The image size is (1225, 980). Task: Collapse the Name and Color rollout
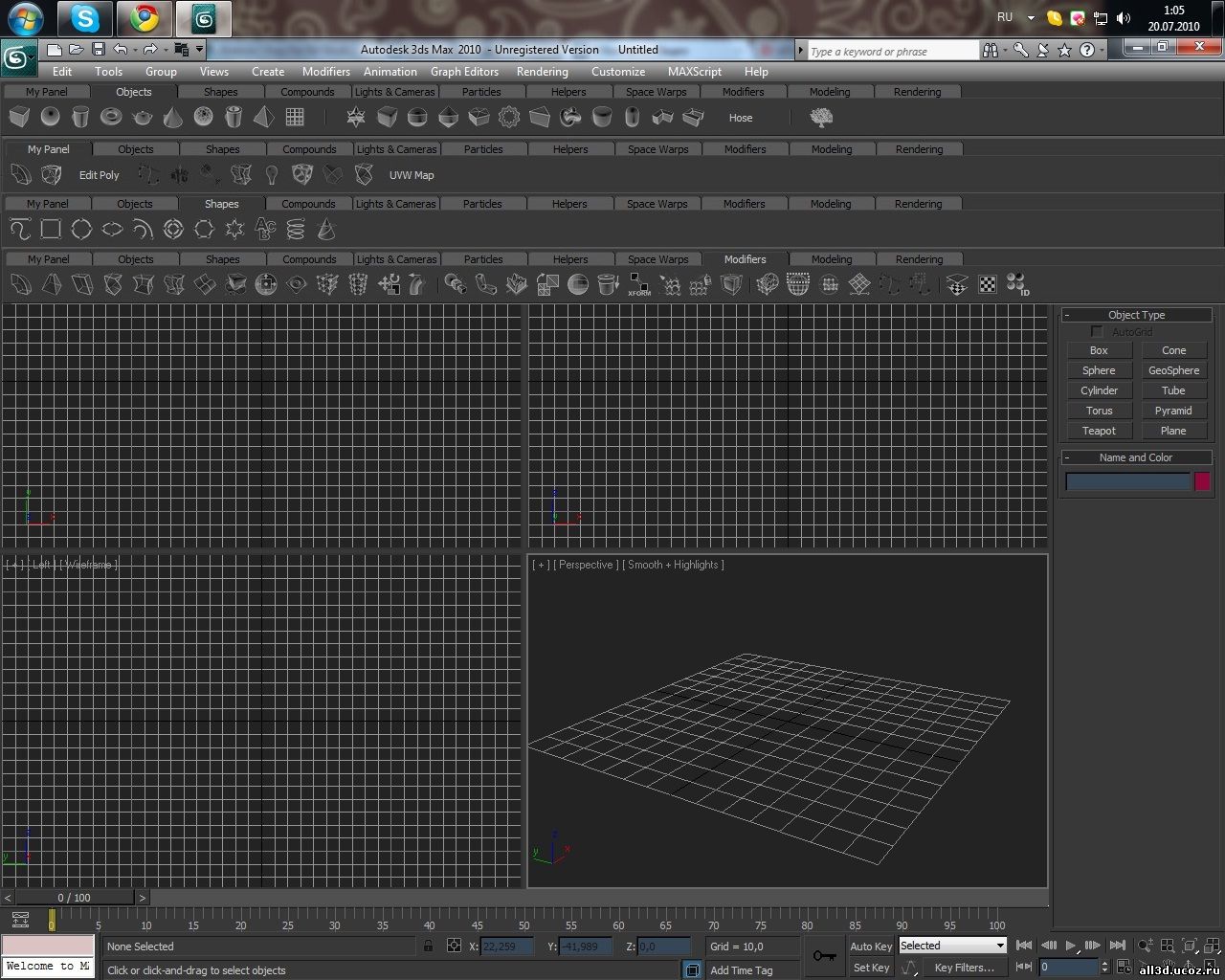click(x=1137, y=457)
